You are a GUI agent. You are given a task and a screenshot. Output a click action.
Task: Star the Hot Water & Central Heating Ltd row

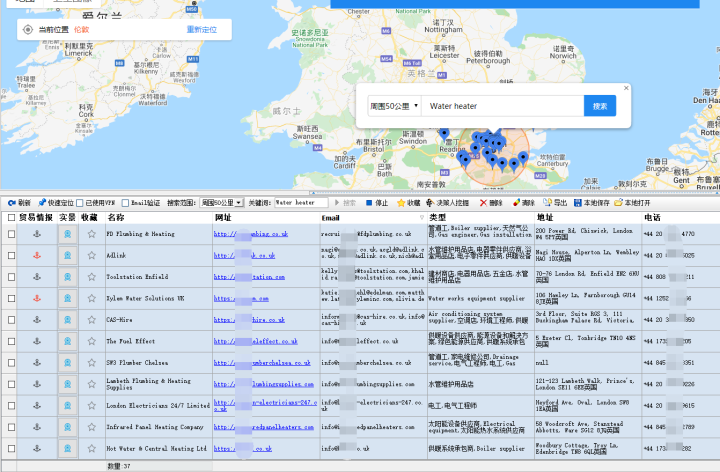click(x=91, y=449)
